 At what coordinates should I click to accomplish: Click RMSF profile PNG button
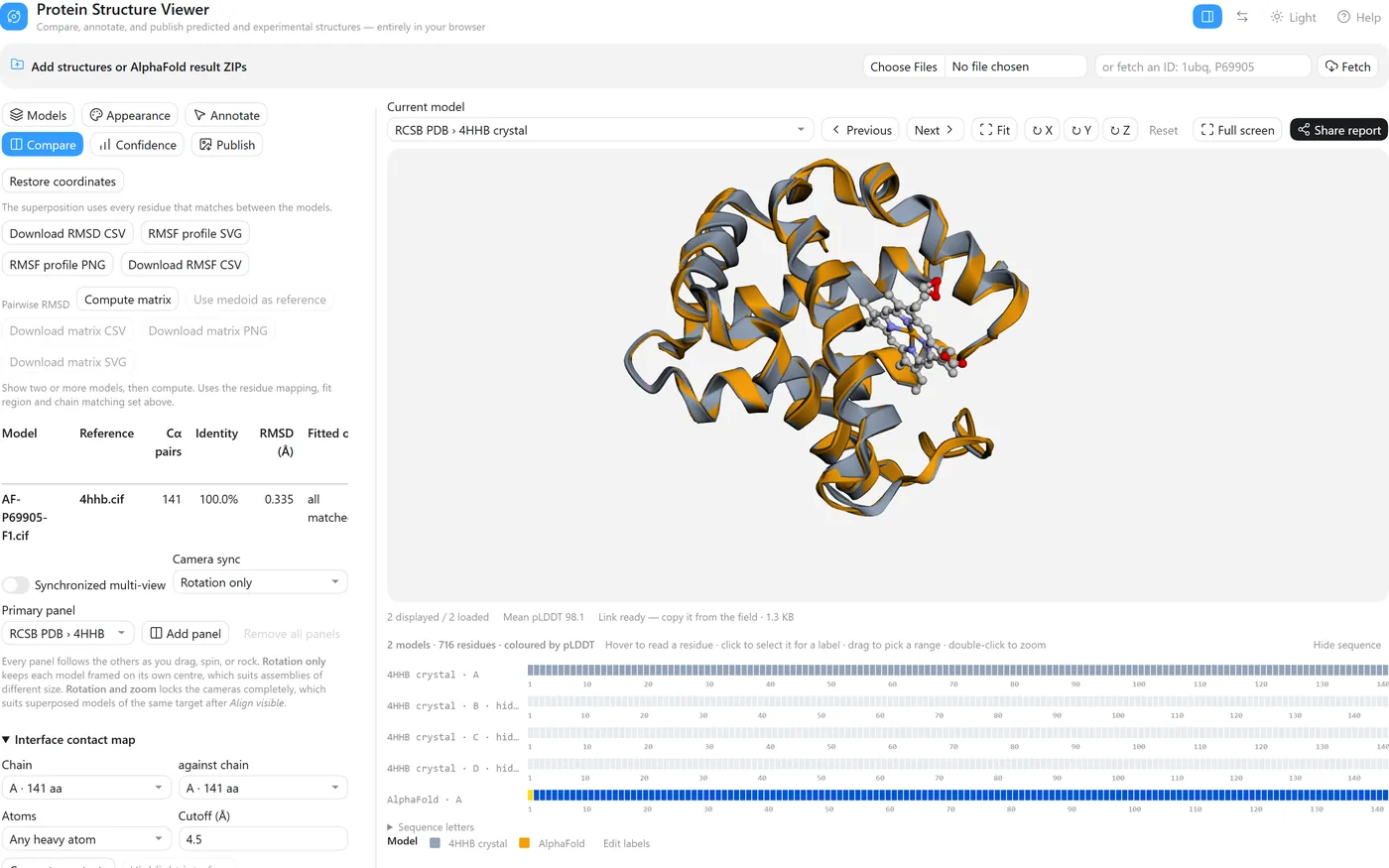click(58, 265)
